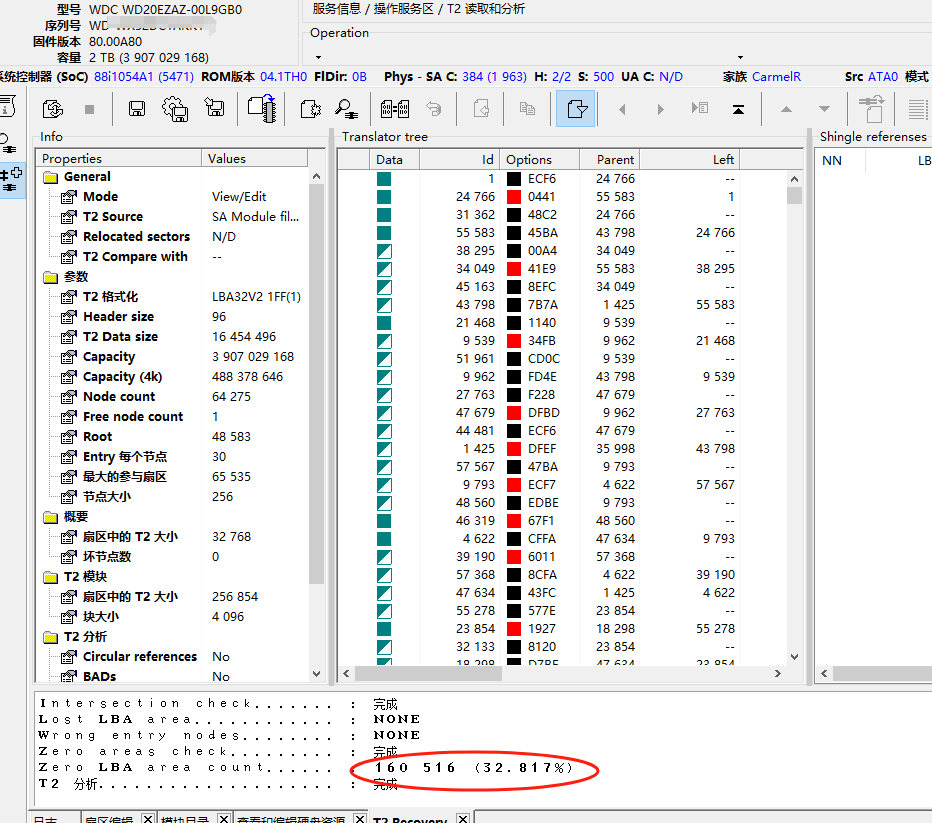The height and width of the screenshot is (823, 932).
Task: Close the 扇区编辑 tab
Action: click(x=148, y=818)
